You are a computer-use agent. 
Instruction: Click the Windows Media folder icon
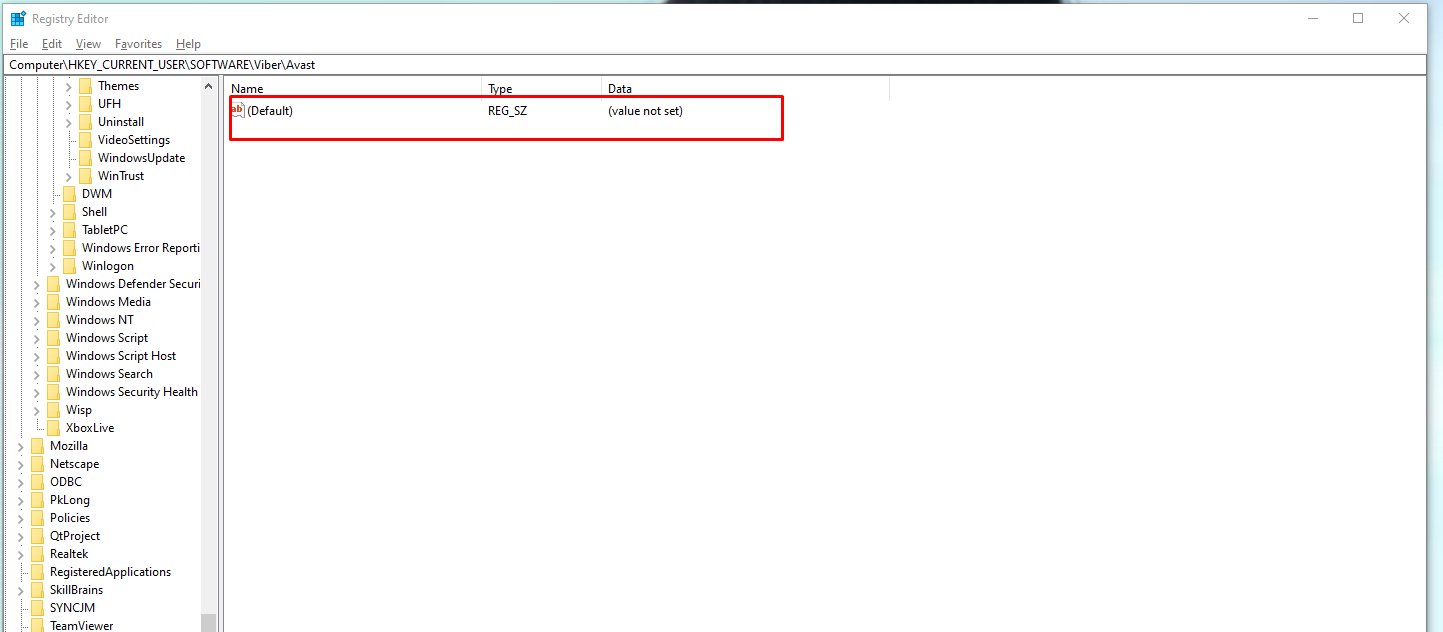coord(53,302)
